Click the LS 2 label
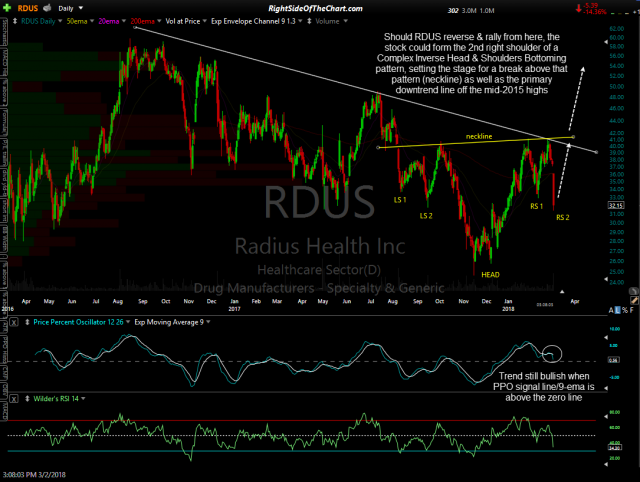The image size is (640, 482). click(426, 215)
